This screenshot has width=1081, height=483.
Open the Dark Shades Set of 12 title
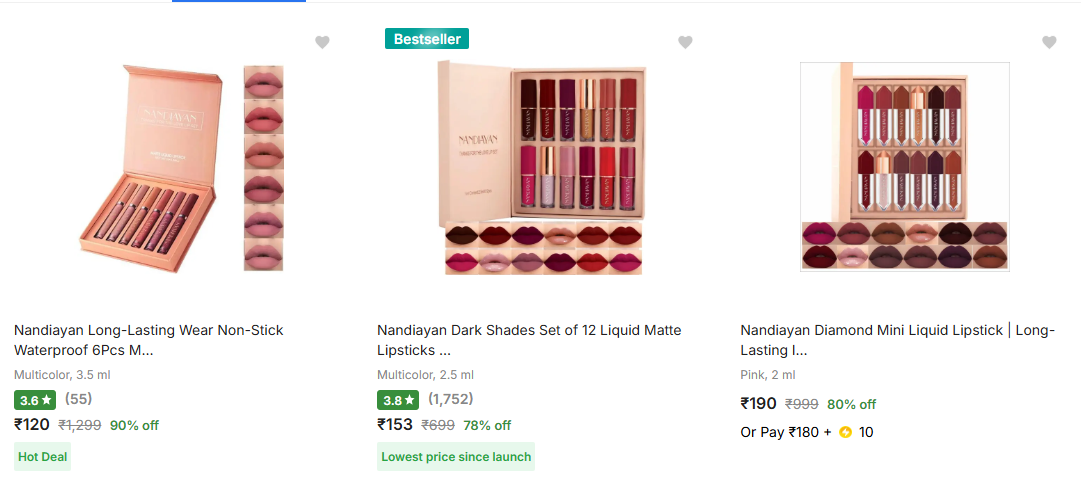point(529,340)
